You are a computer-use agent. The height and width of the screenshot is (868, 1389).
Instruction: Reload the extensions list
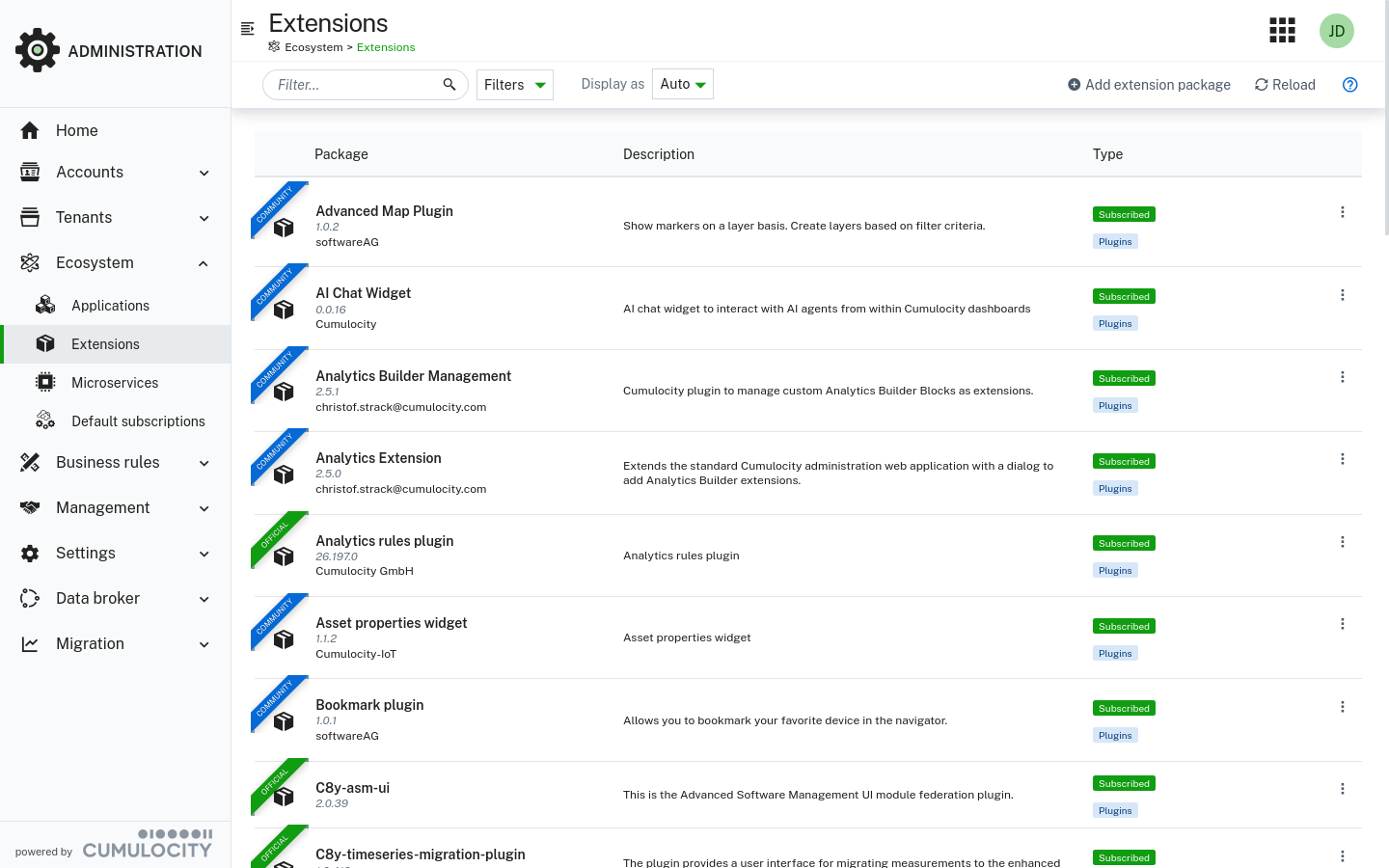point(1285,85)
